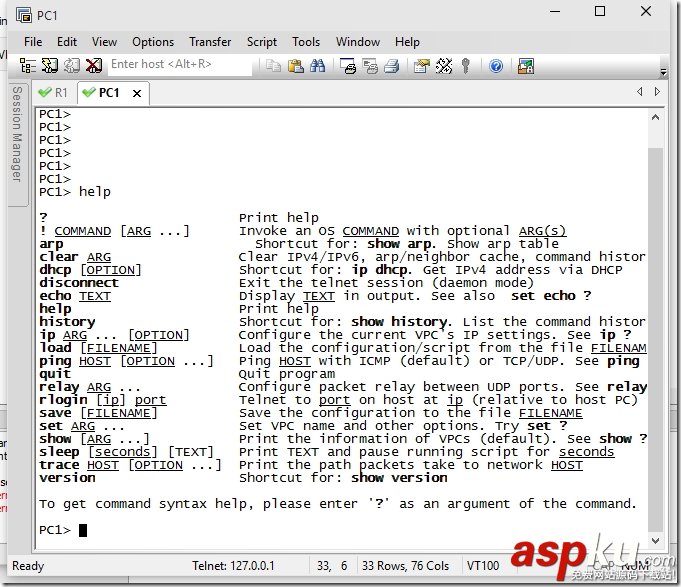Click the 'load [FILENAME]' help entry

pos(98,348)
